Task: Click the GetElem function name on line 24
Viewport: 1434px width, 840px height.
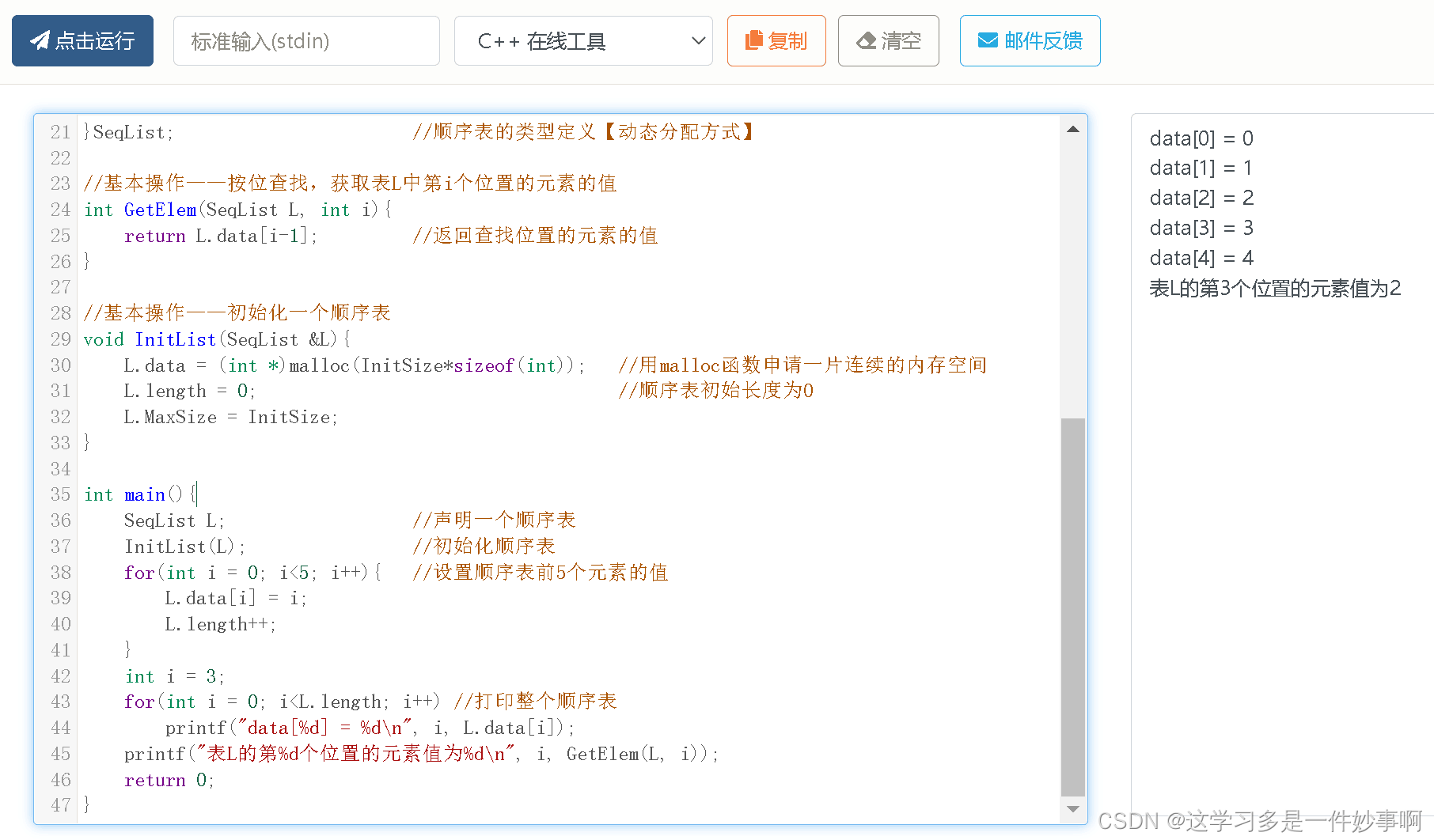Action: coord(161,210)
